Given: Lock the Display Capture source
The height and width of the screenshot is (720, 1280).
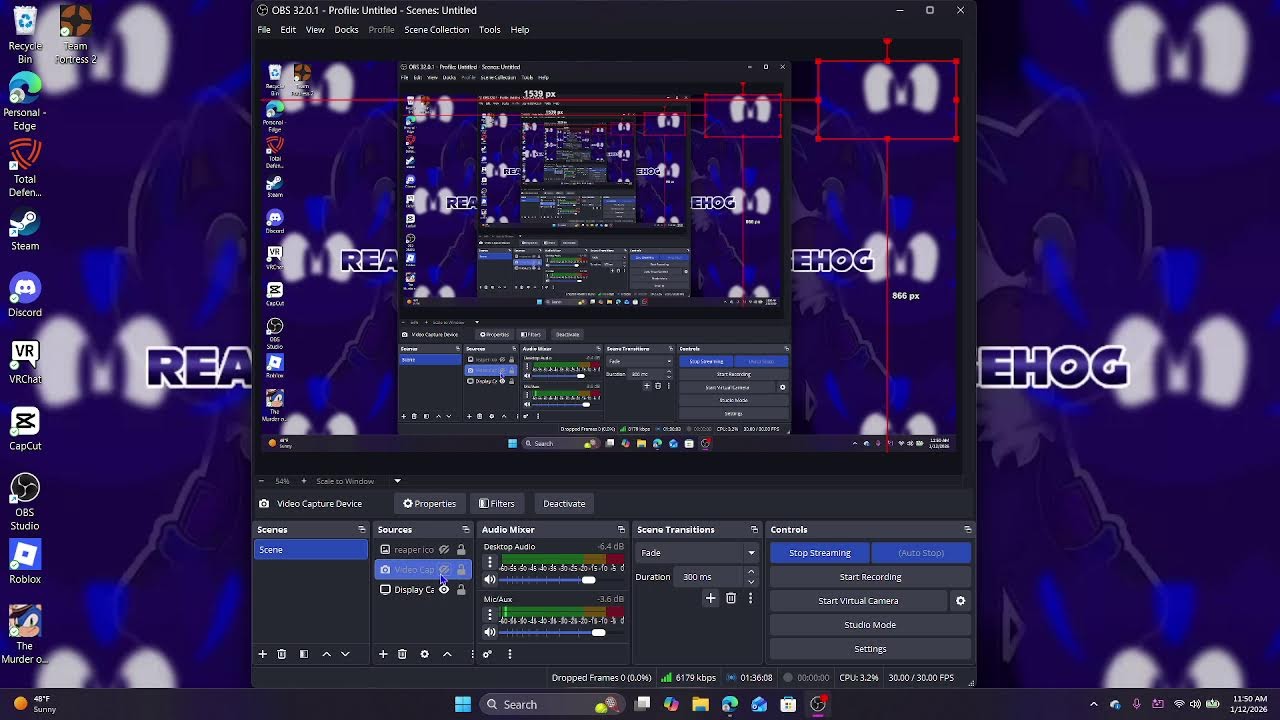Looking at the screenshot, I should click(x=461, y=590).
